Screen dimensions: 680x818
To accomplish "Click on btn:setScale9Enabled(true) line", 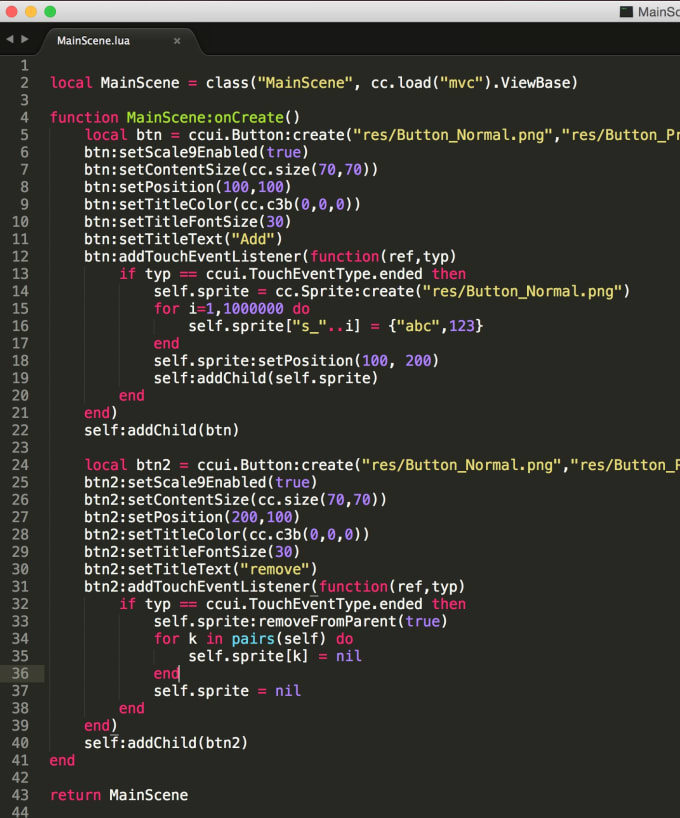I will (x=196, y=152).
